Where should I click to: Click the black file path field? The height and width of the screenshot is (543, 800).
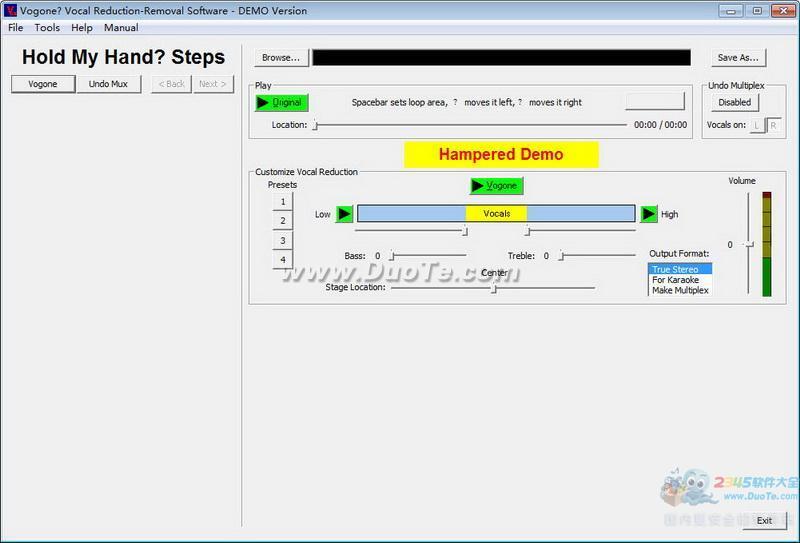click(502, 58)
